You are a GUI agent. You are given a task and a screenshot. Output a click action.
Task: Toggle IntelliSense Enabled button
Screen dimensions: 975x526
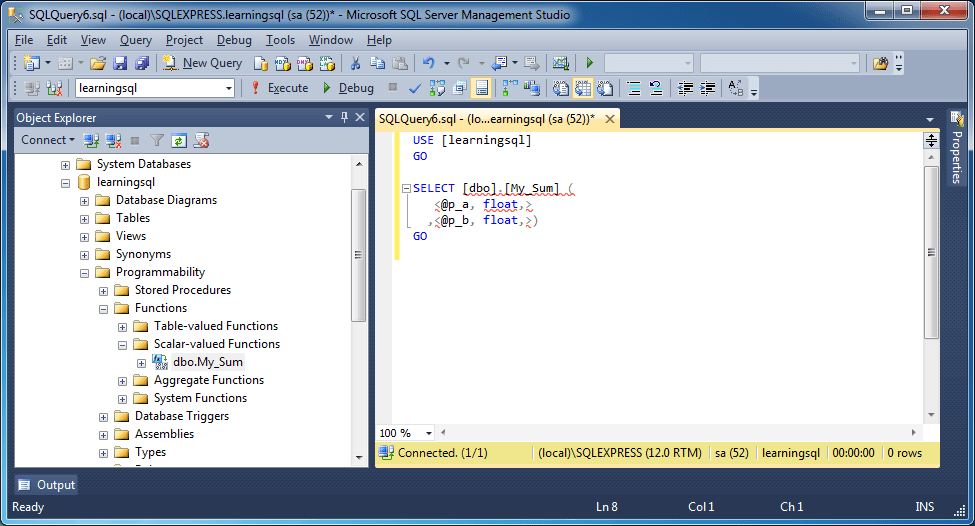[481, 88]
